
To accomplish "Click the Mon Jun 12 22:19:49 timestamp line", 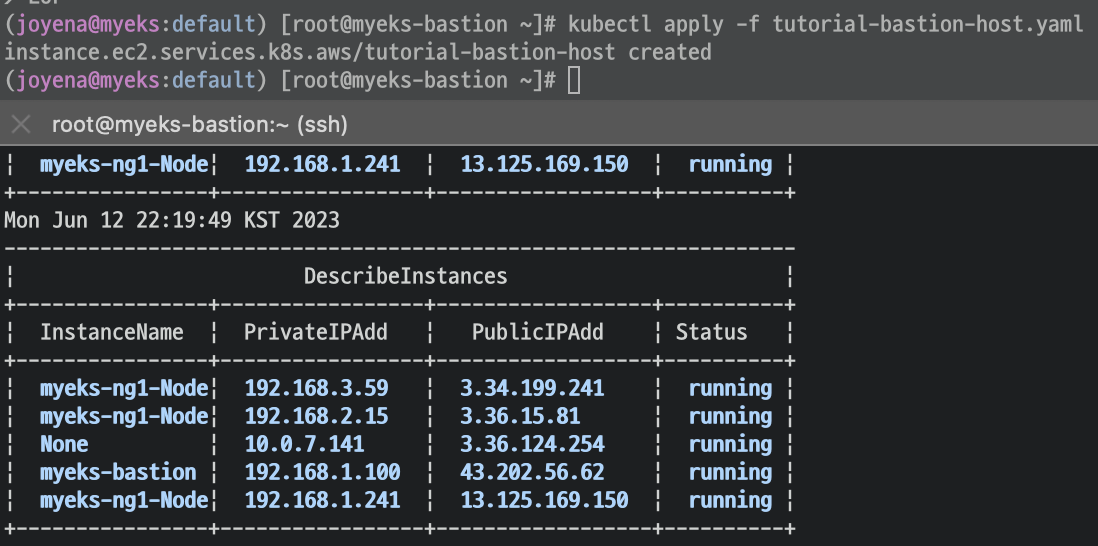I will coord(172,220).
